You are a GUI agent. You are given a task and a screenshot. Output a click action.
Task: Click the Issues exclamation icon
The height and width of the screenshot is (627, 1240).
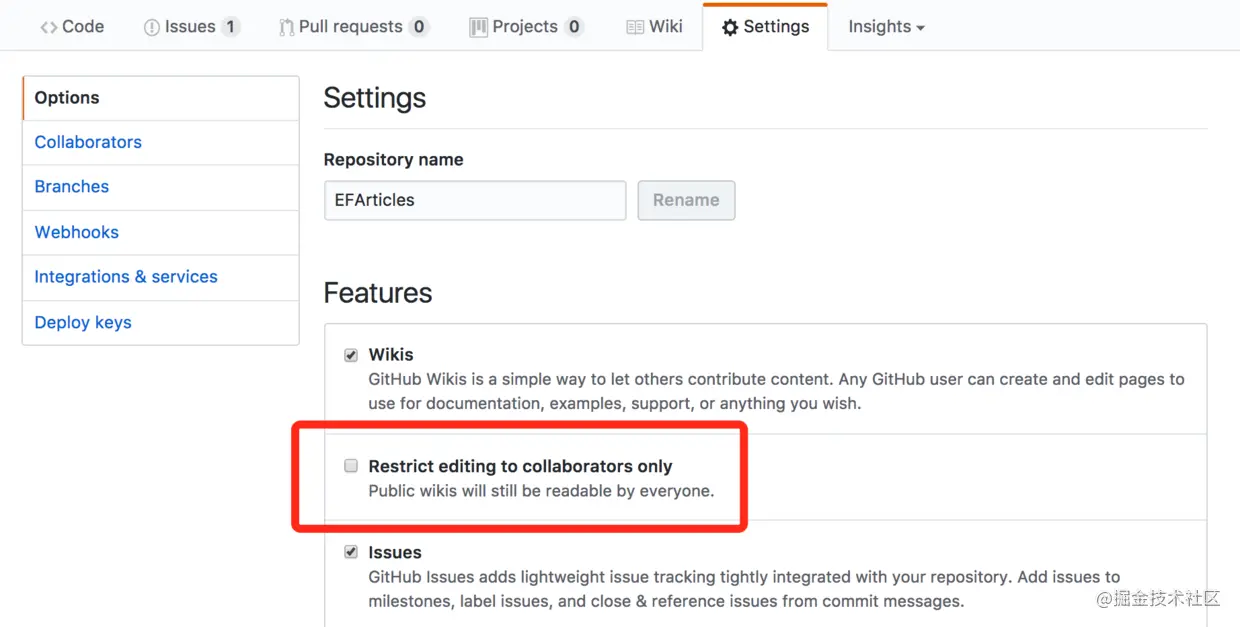152,28
